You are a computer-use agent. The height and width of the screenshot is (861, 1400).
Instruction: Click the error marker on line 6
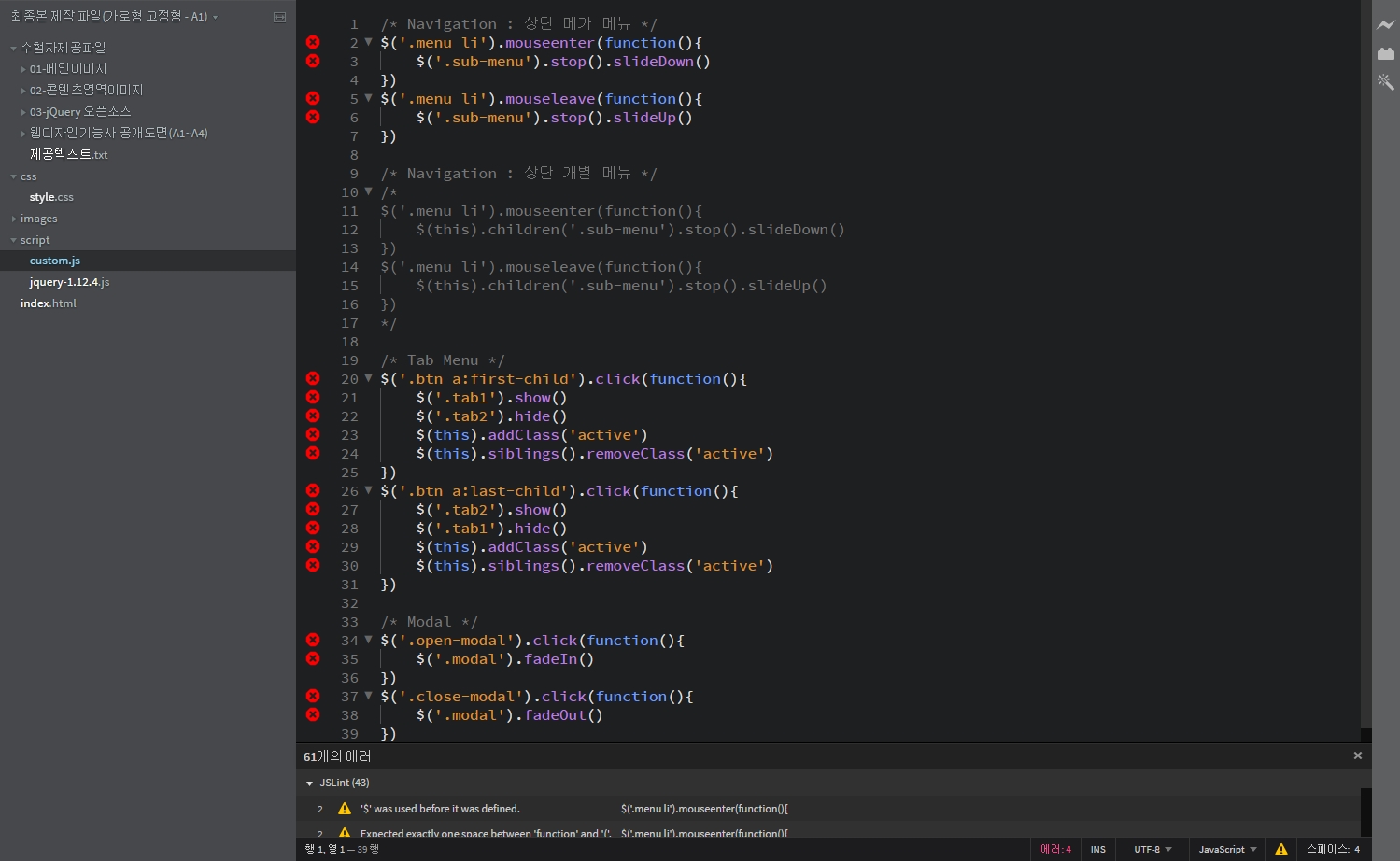pyautogui.click(x=313, y=117)
